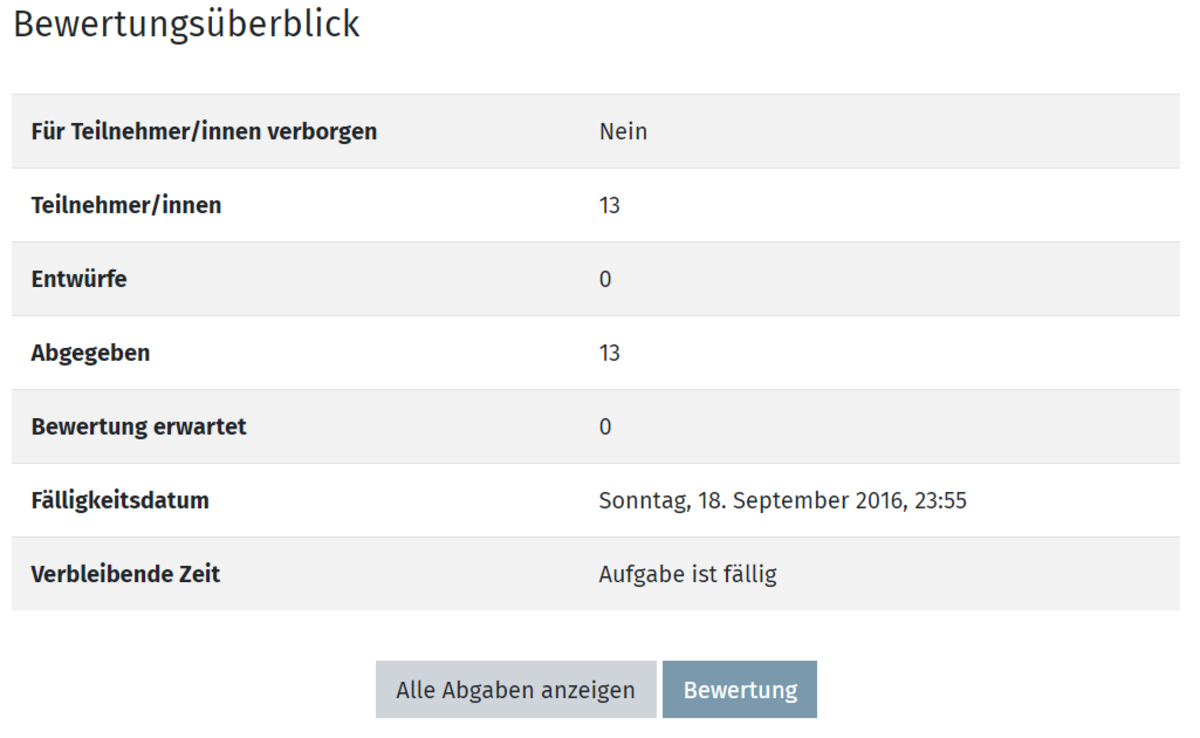
Task: Click the due time 23:55
Action: 942,500
